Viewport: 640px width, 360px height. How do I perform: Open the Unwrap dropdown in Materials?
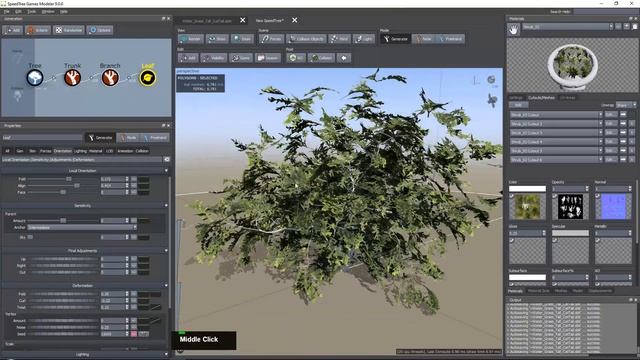point(626,105)
